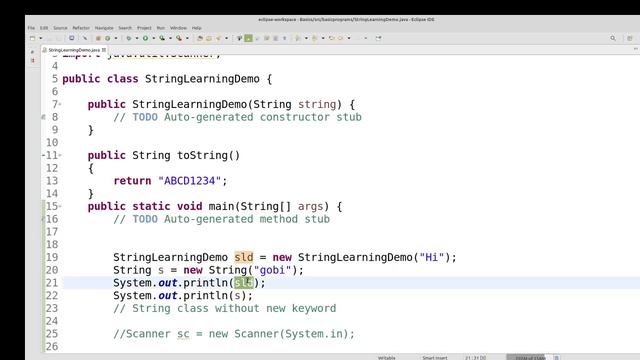
Task: Open the Navigate menu
Action: (104, 28)
